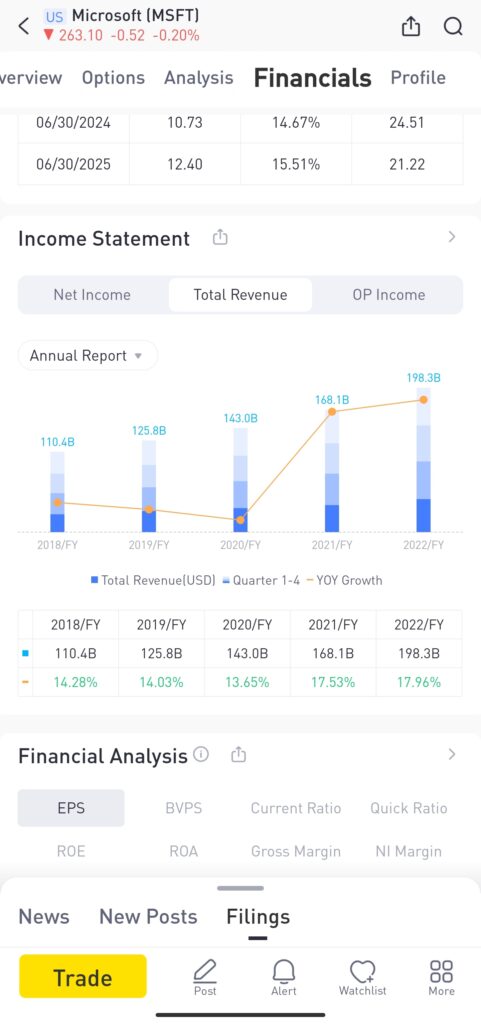Select the Quick Ratio metric

[x=409, y=808]
